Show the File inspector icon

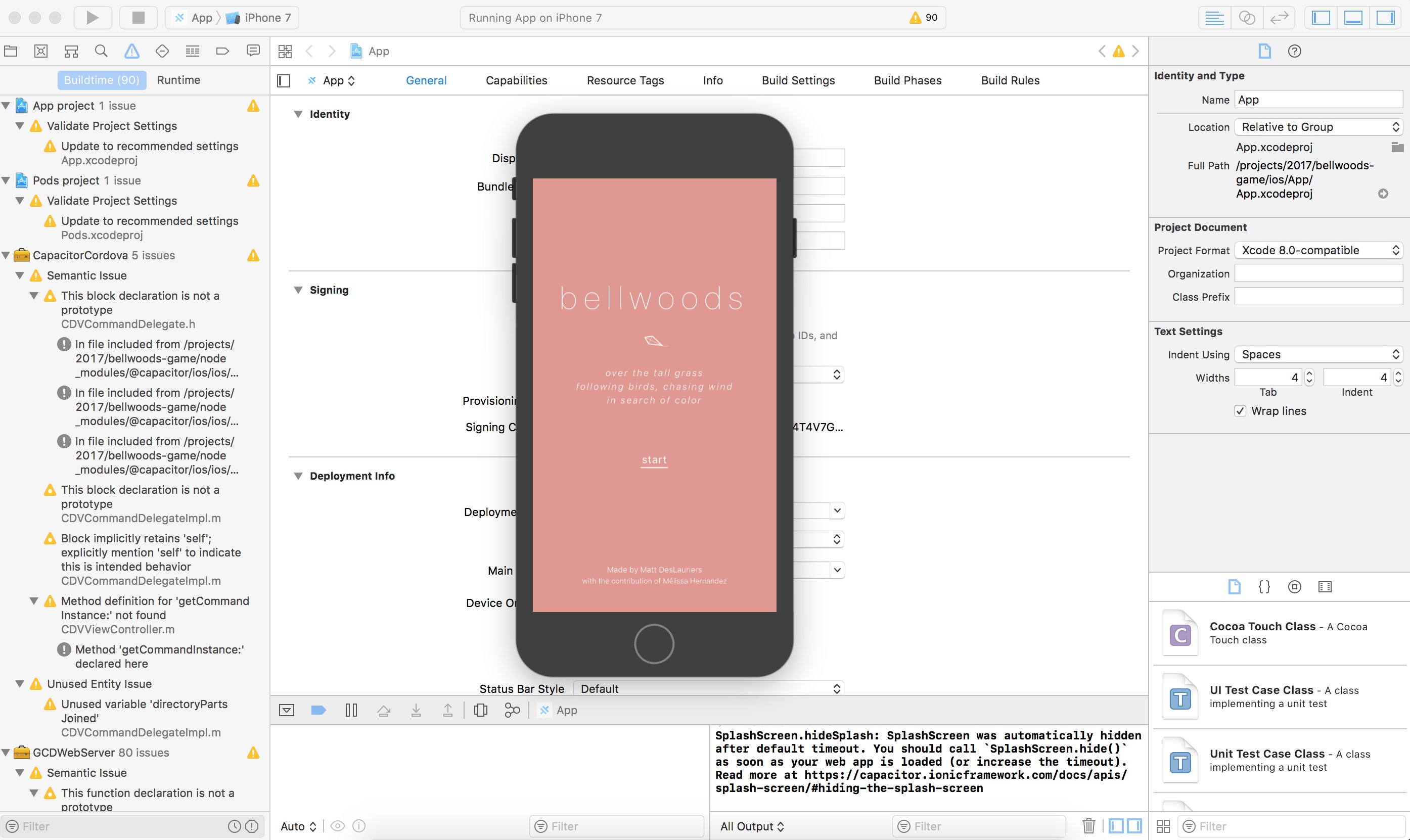(x=1264, y=51)
